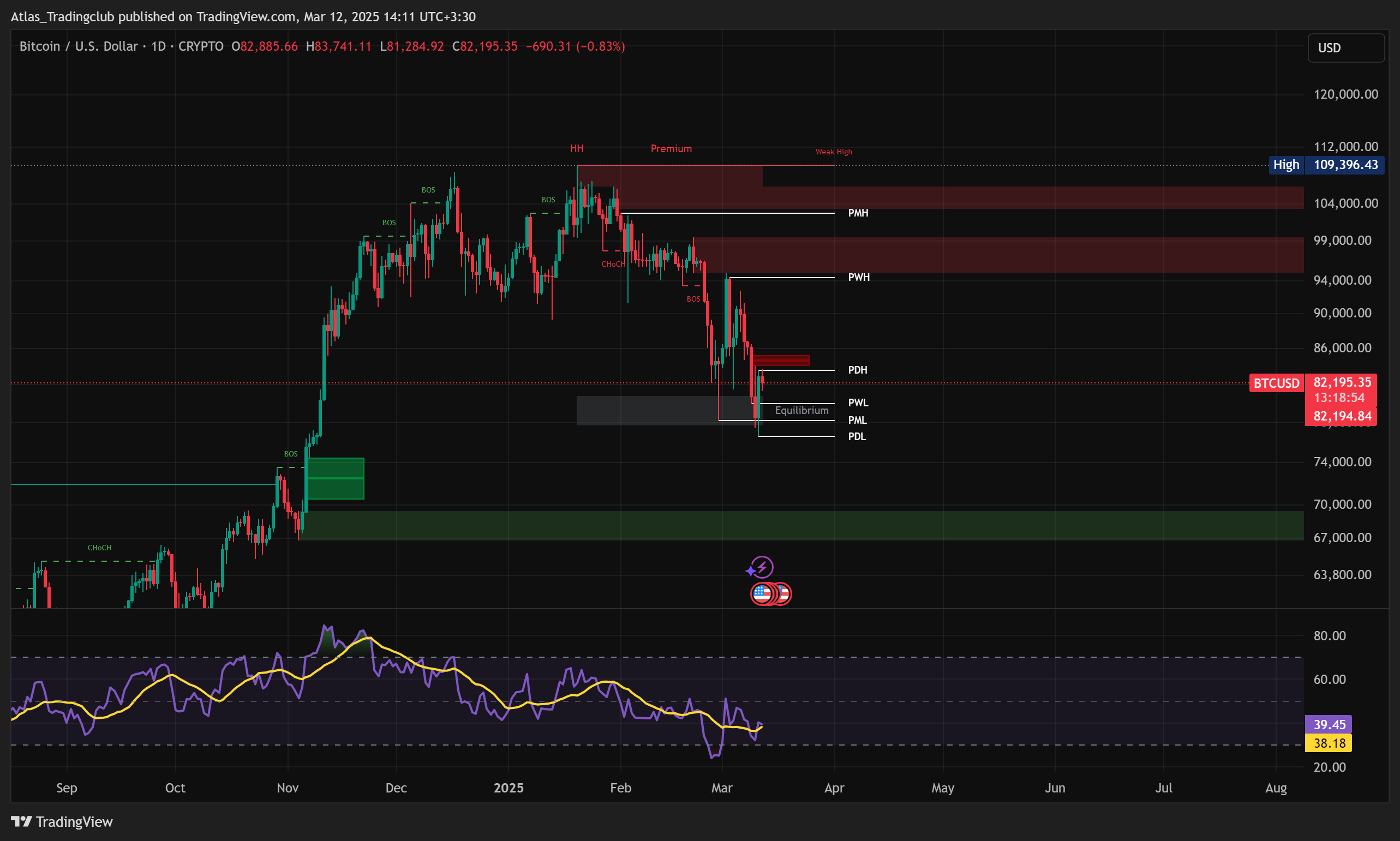1400x841 pixels.
Task: Select the PDL level label
Action: [x=857, y=437]
